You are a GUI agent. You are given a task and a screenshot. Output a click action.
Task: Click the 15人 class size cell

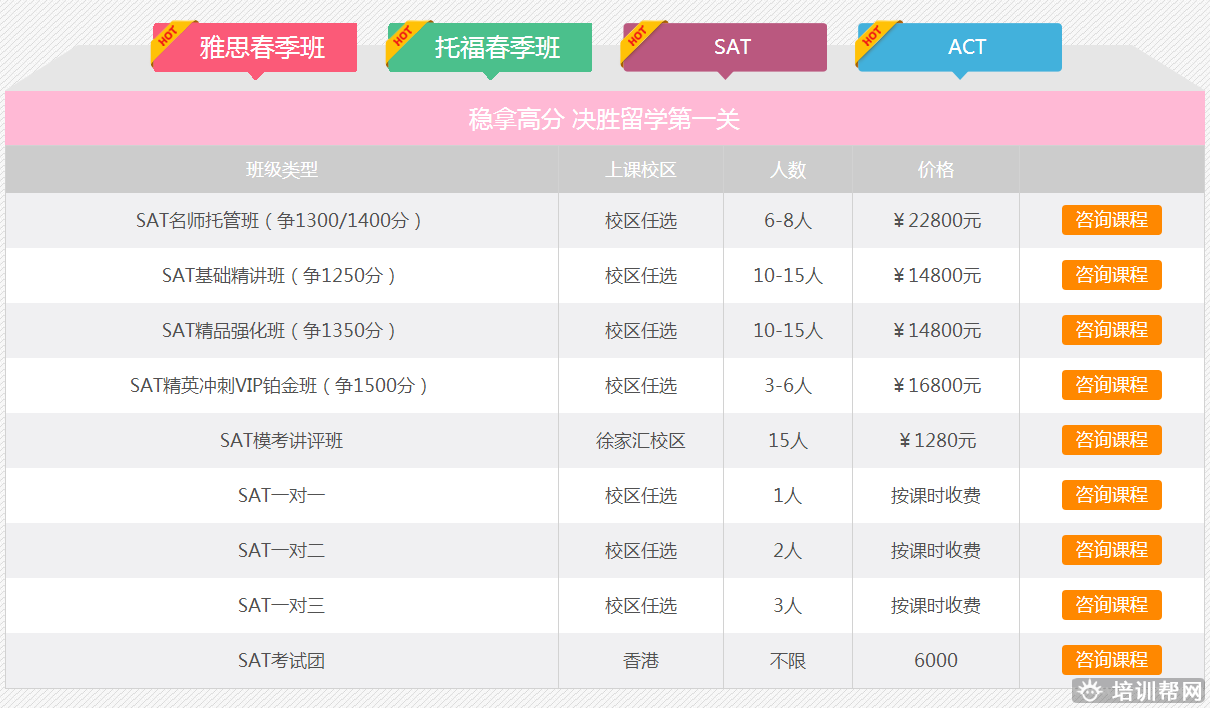coord(788,441)
